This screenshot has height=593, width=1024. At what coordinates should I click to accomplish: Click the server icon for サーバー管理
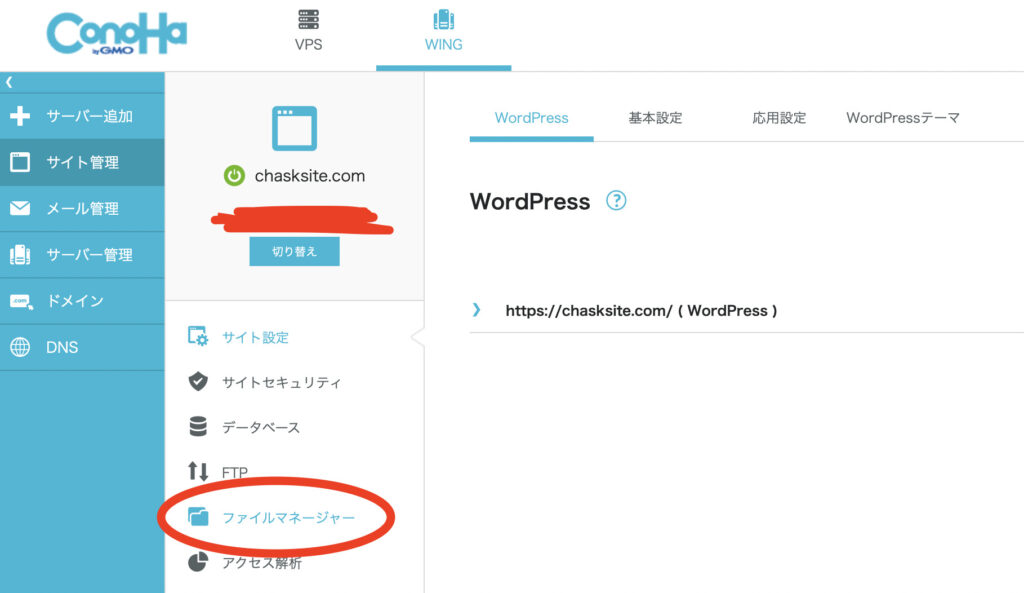tap(20, 254)
